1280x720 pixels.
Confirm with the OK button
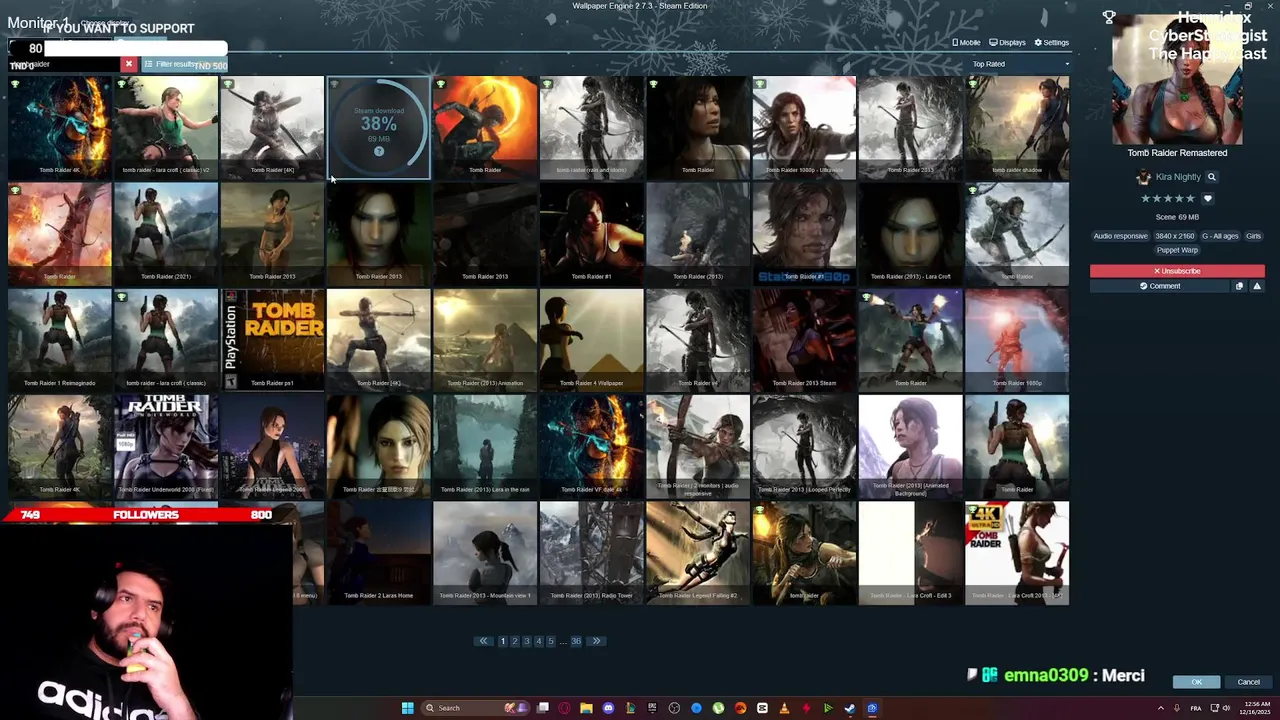point(1197,682)
